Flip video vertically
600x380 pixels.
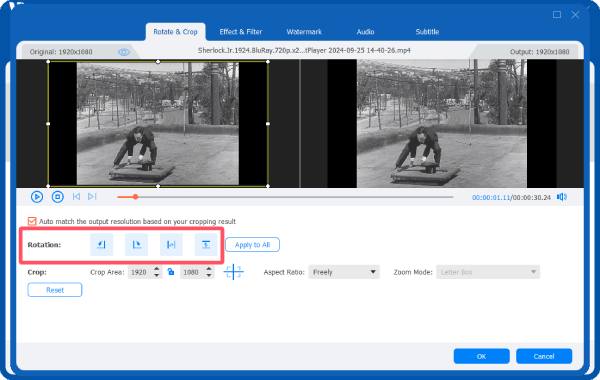206,245
